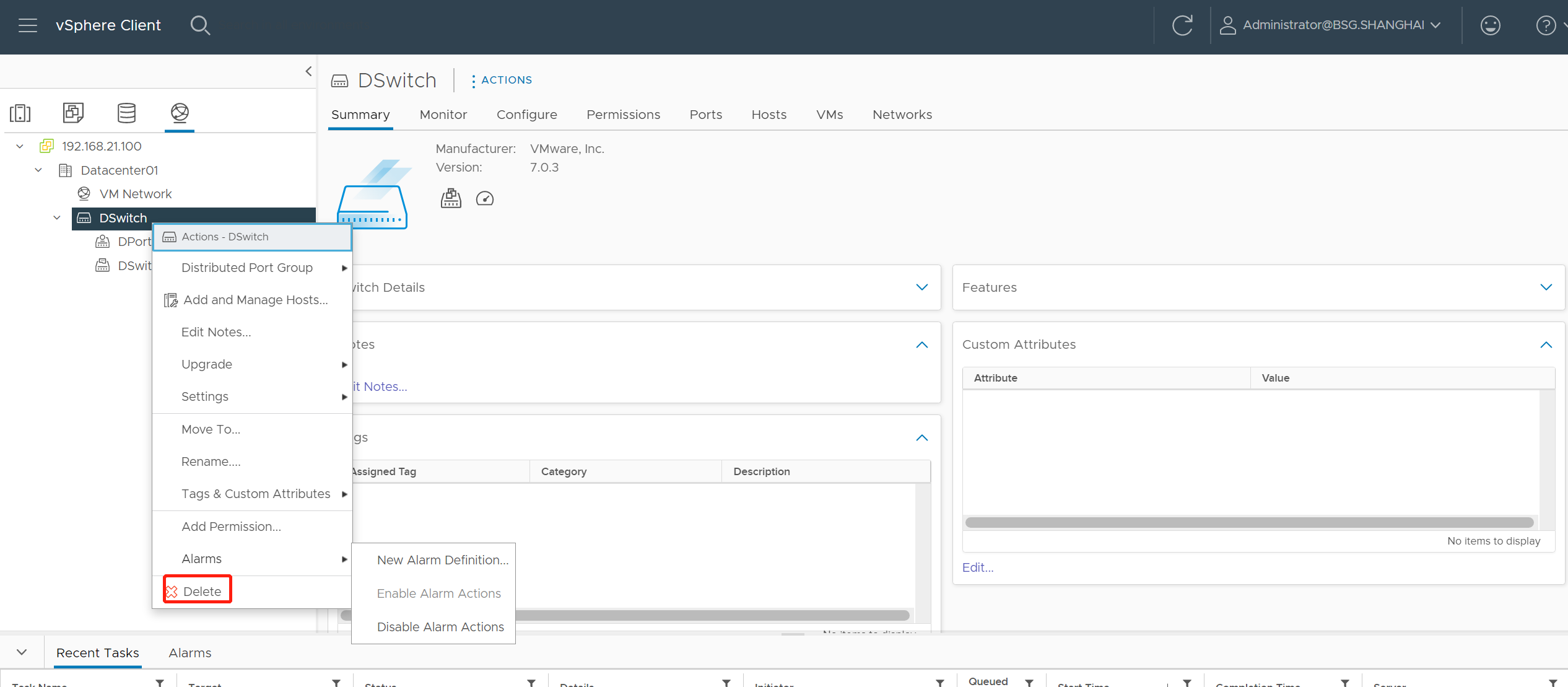Expand the Features card chevron
Screen dimensions: 1568x687
pos(1546,287)
